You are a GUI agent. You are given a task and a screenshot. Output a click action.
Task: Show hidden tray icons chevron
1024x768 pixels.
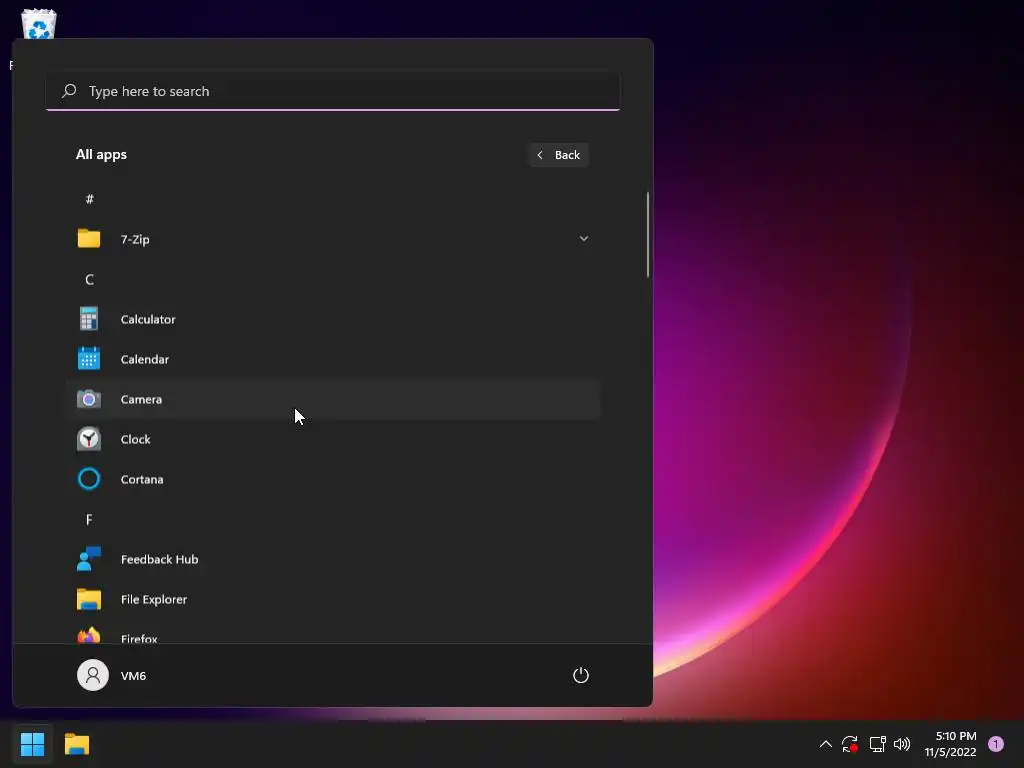825,744
